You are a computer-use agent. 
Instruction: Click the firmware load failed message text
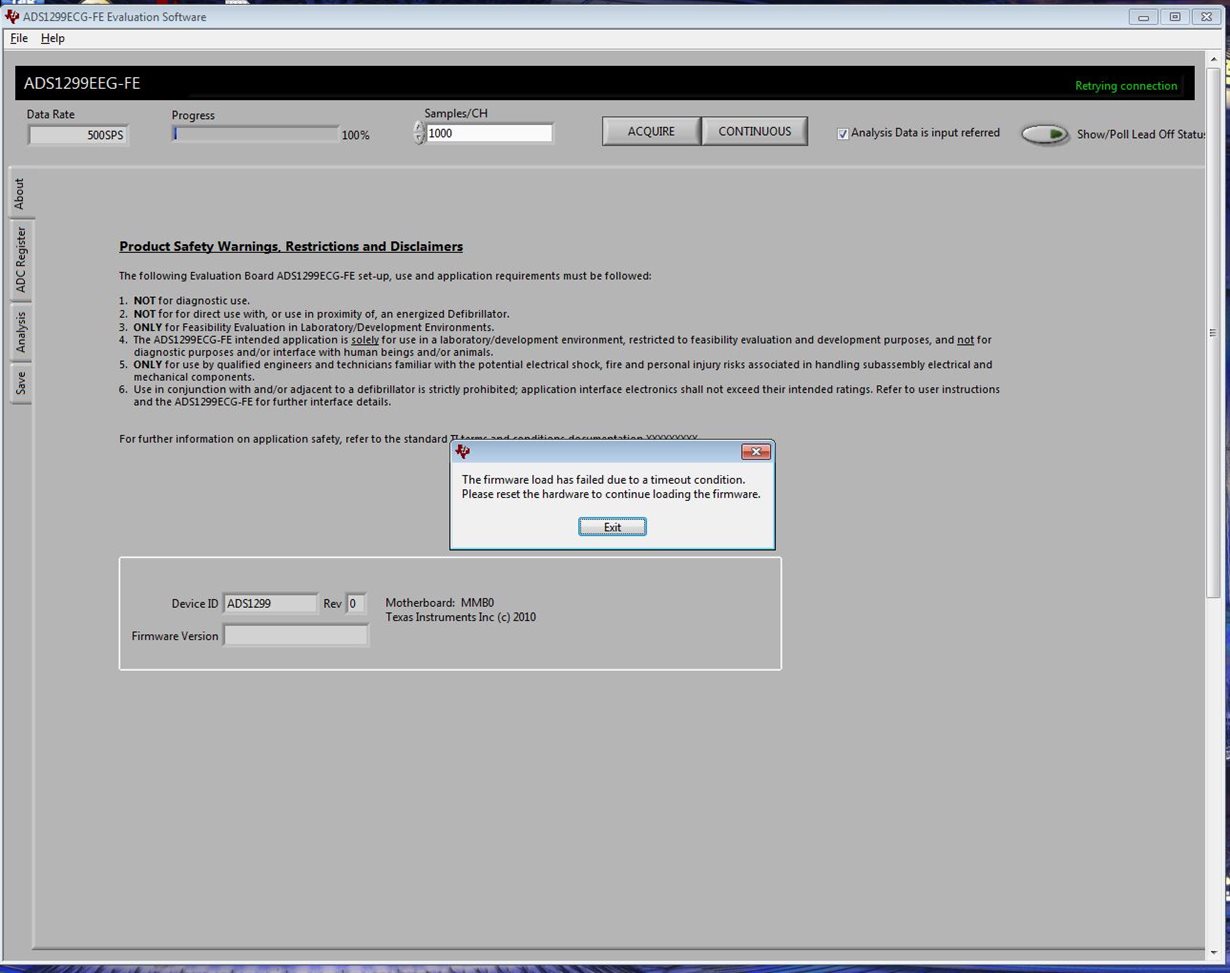[611, 487]
